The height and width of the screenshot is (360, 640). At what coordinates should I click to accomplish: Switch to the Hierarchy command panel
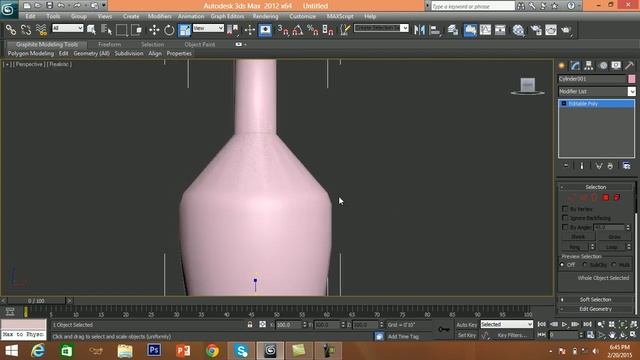point(589,65)
